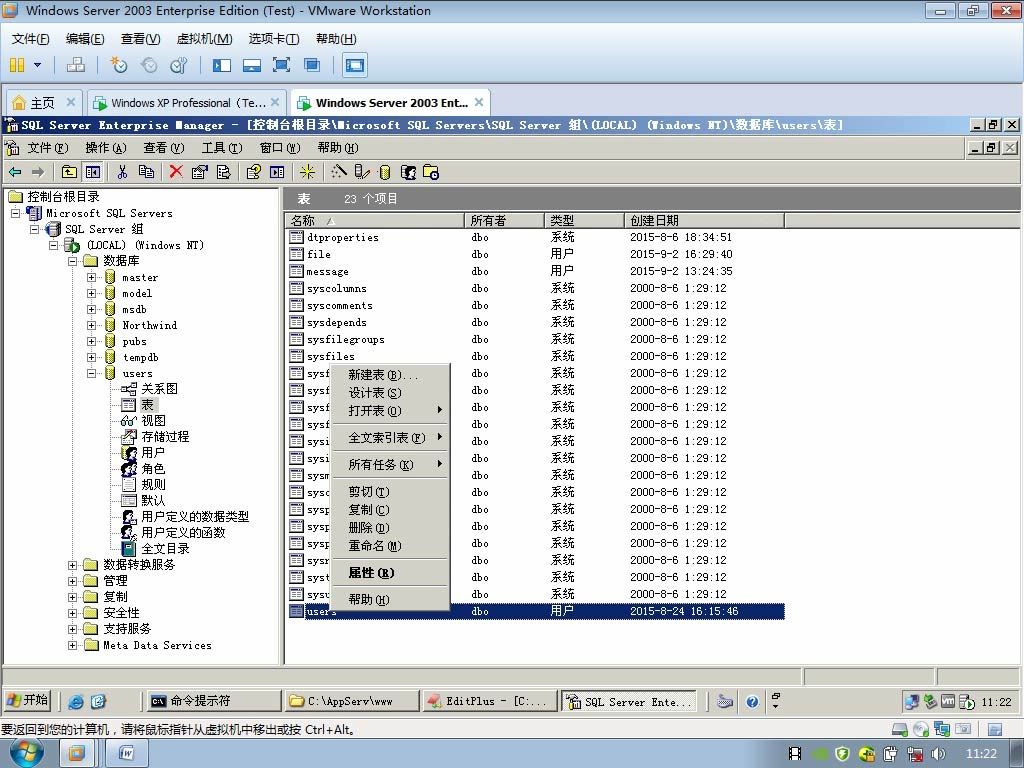
Task: Expand the model database node
Action: click(91, 293)
